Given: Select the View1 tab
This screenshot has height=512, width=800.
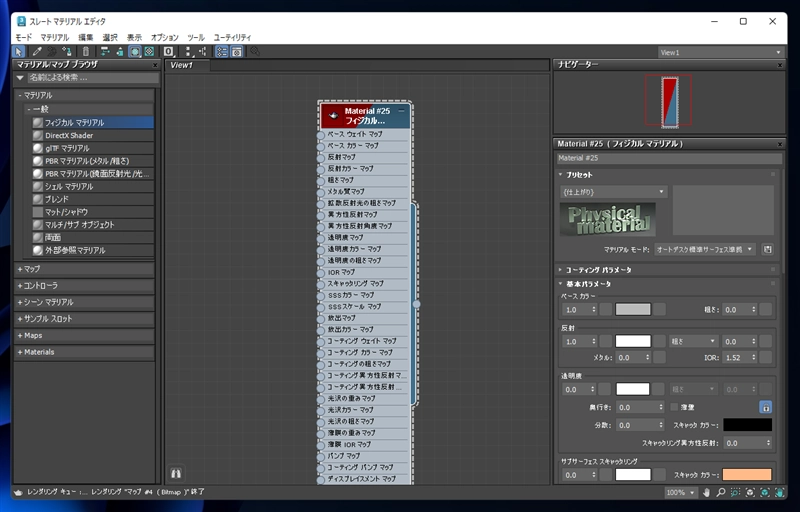Looking at the screenshot, I should pos(187,65).
